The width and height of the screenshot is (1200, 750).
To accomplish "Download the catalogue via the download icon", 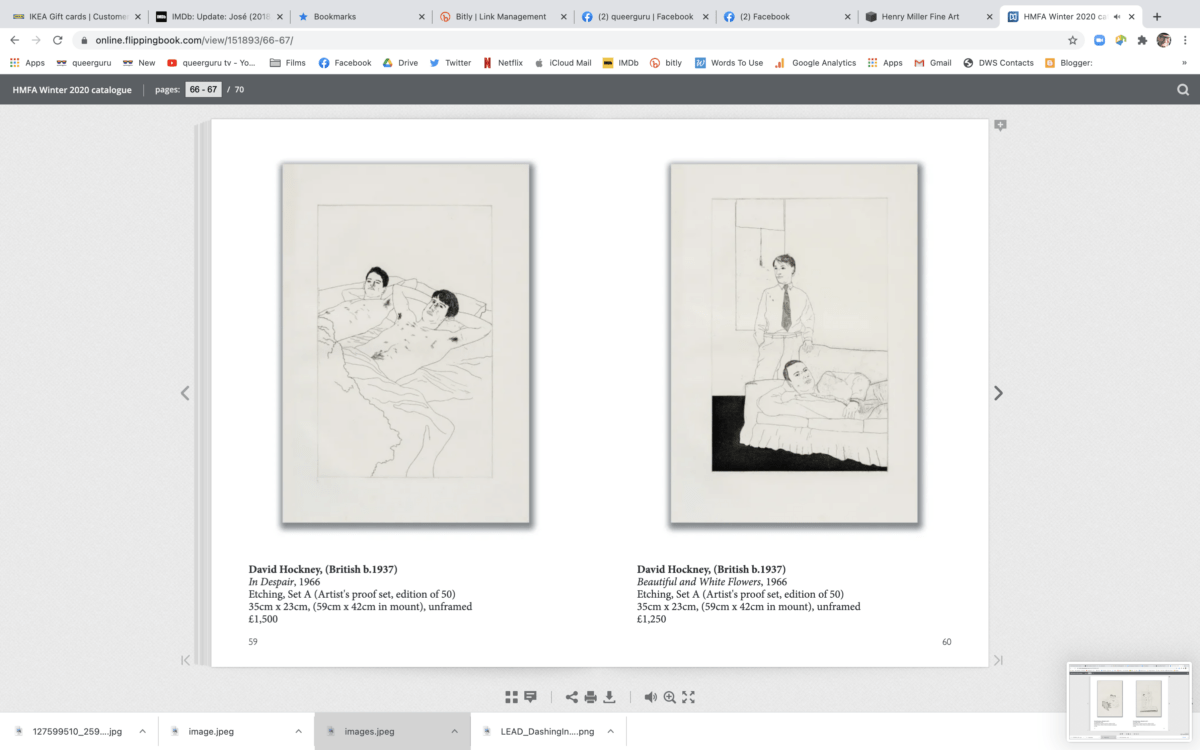I will click(609, 697).
